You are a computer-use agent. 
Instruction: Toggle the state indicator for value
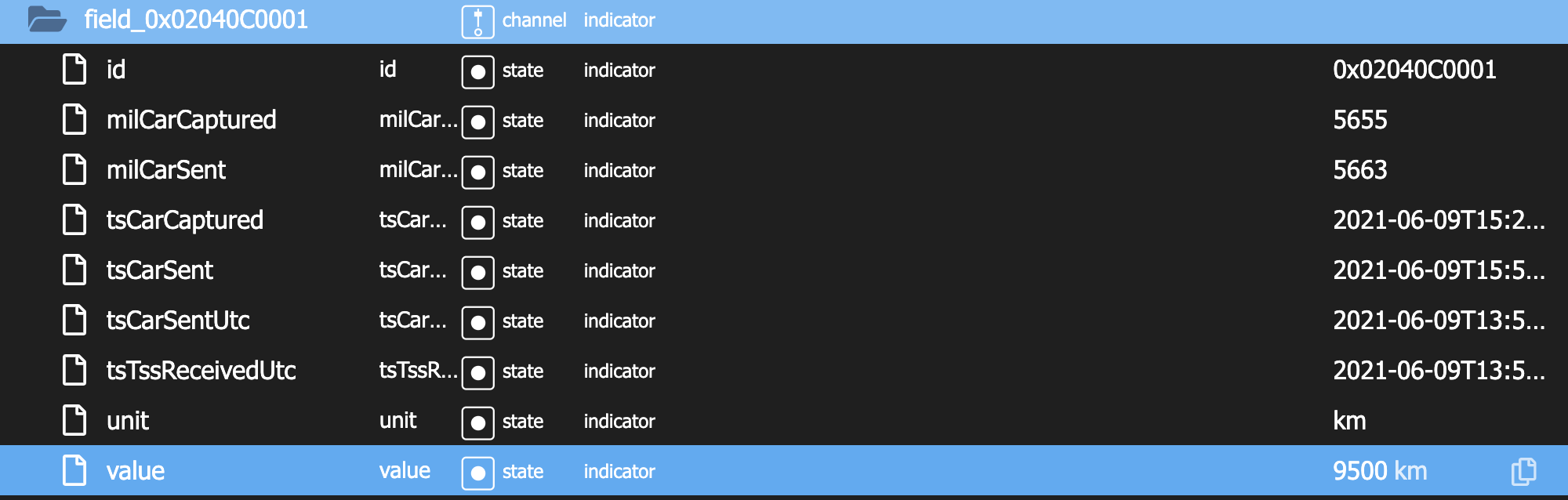[477, 473]
